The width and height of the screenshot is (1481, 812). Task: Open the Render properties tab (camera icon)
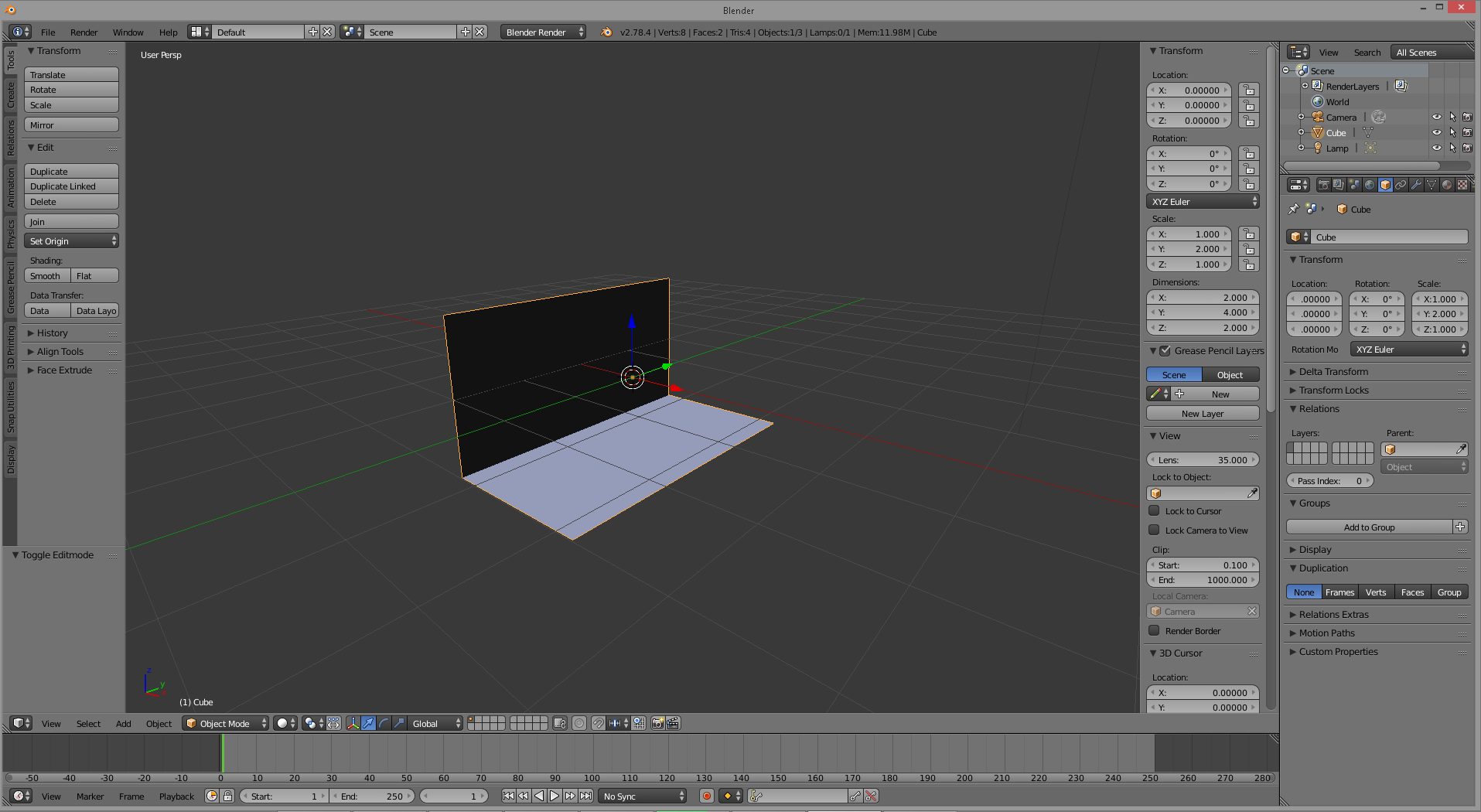[1323, 185]
